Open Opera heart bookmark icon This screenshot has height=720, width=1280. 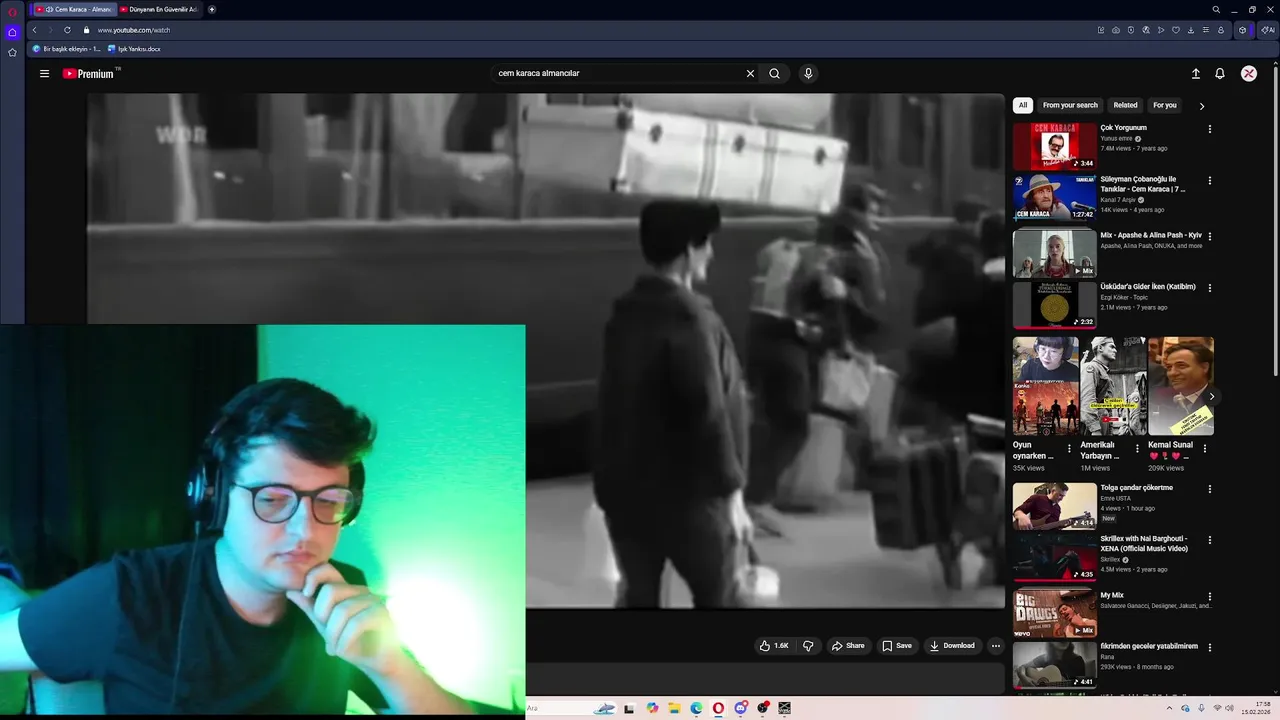click(1176, 30)
